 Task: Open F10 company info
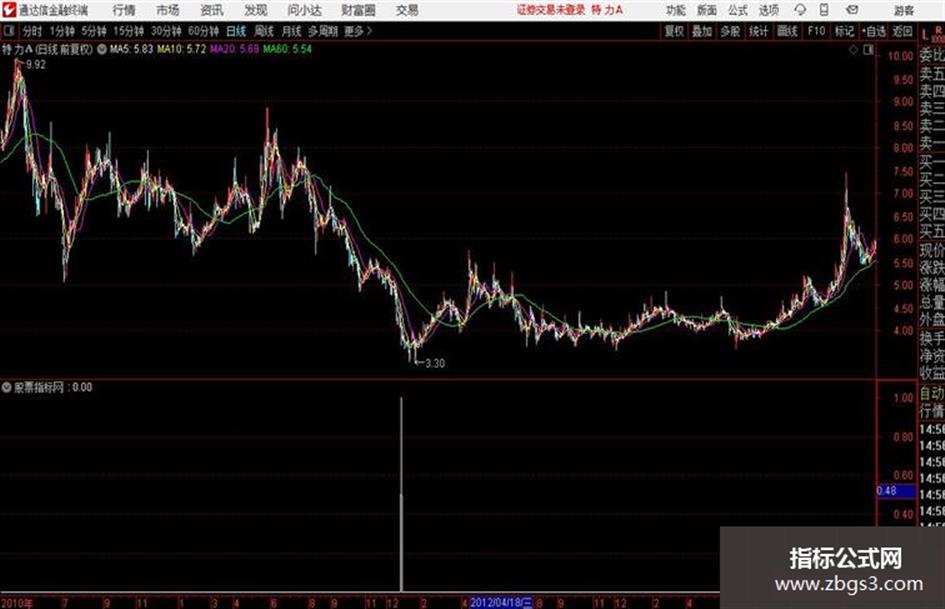(816, 31)
